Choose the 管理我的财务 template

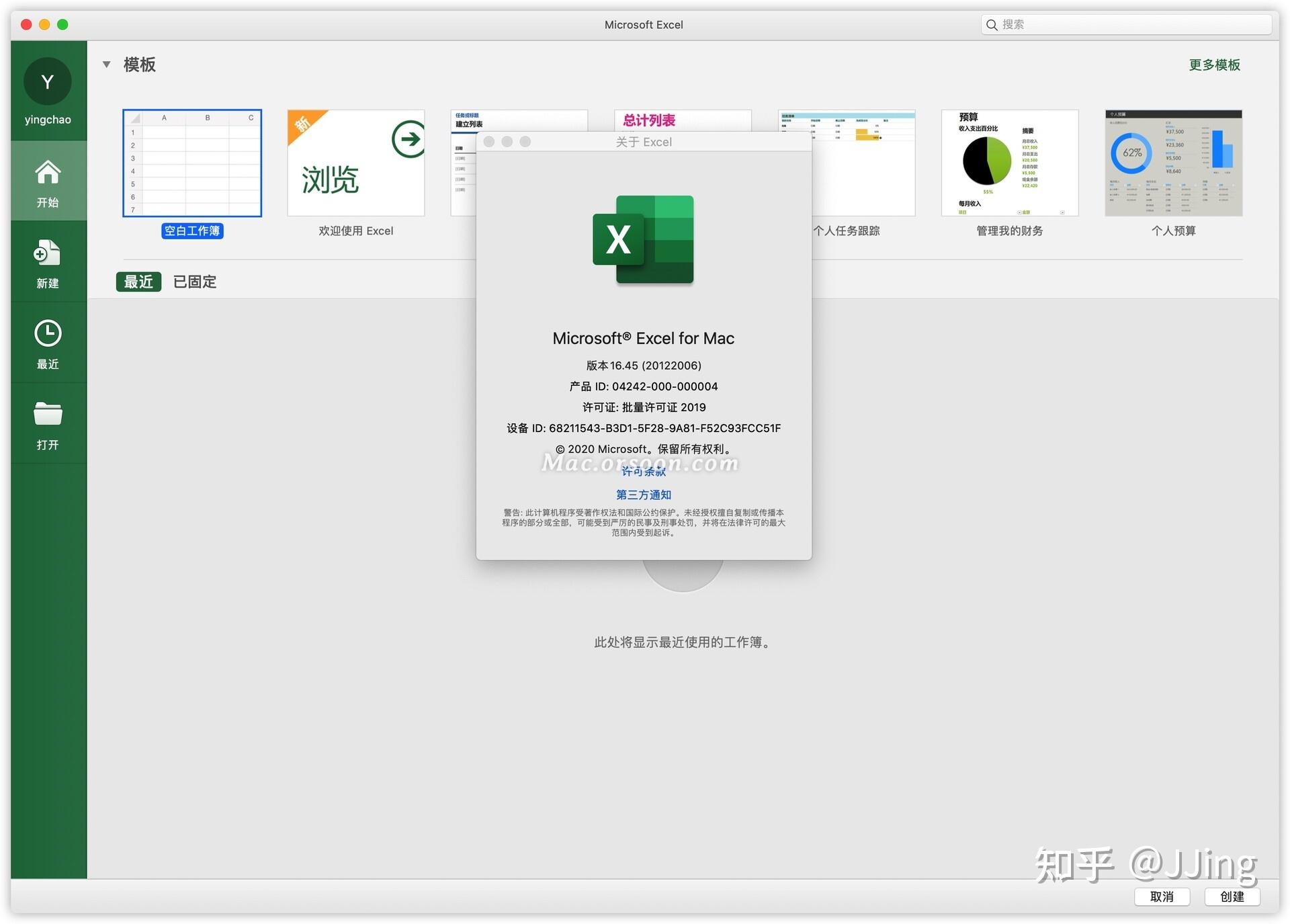[x=1010, y=163]
